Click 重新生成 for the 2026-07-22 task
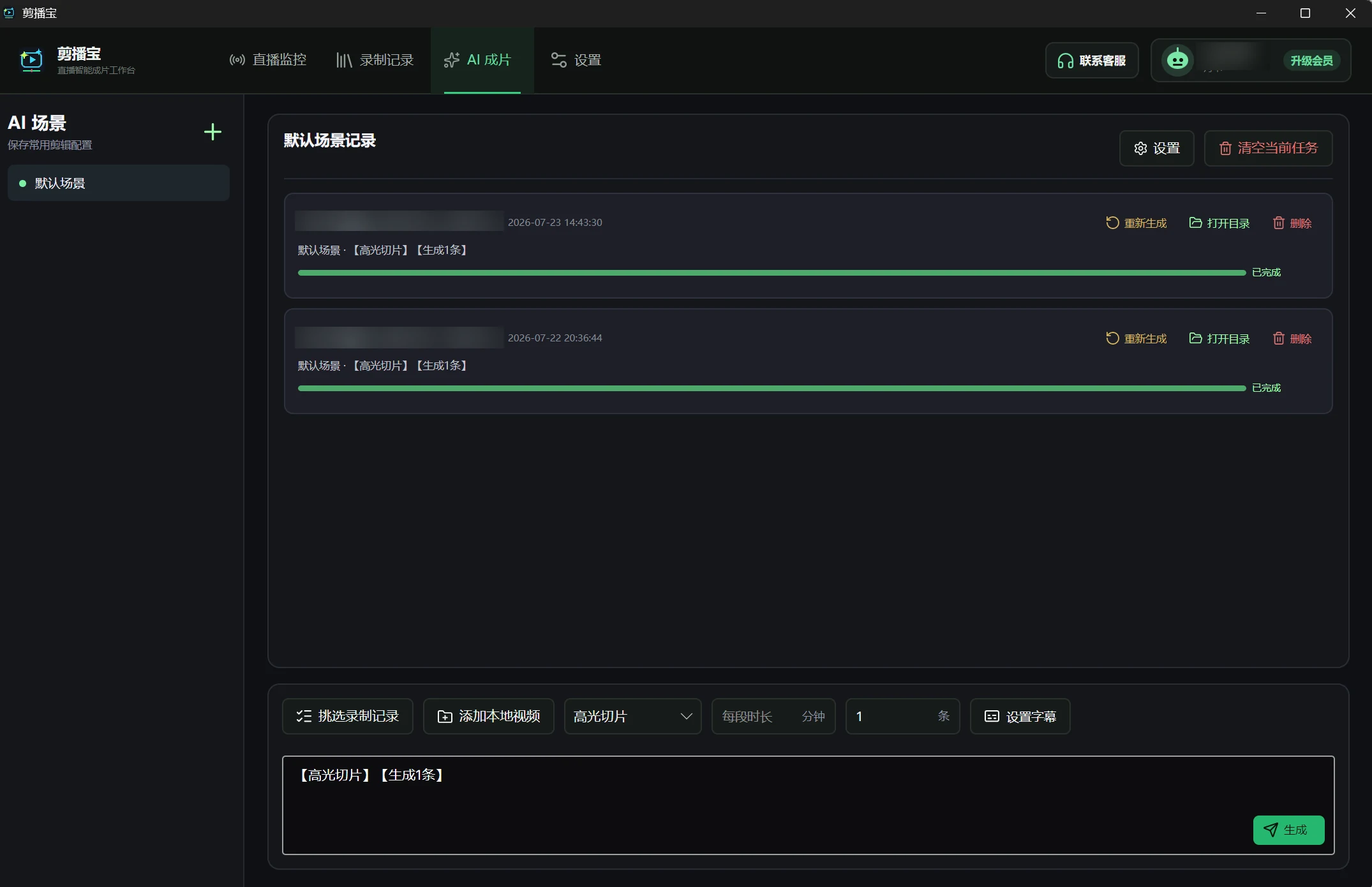 click(x=1136, y=338)
